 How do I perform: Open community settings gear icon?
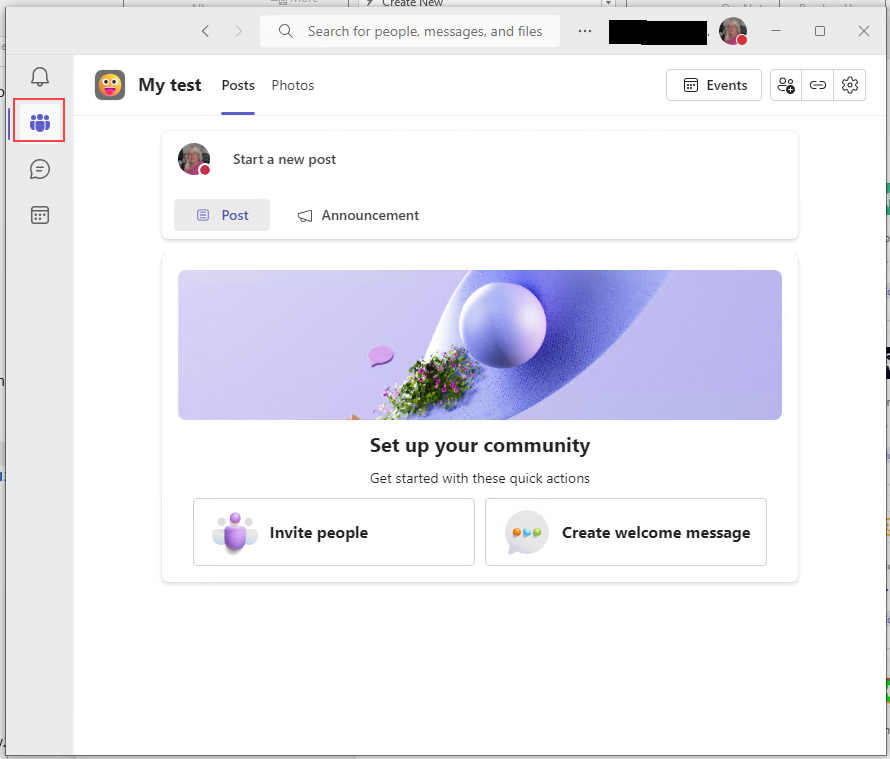coord(850,85)
